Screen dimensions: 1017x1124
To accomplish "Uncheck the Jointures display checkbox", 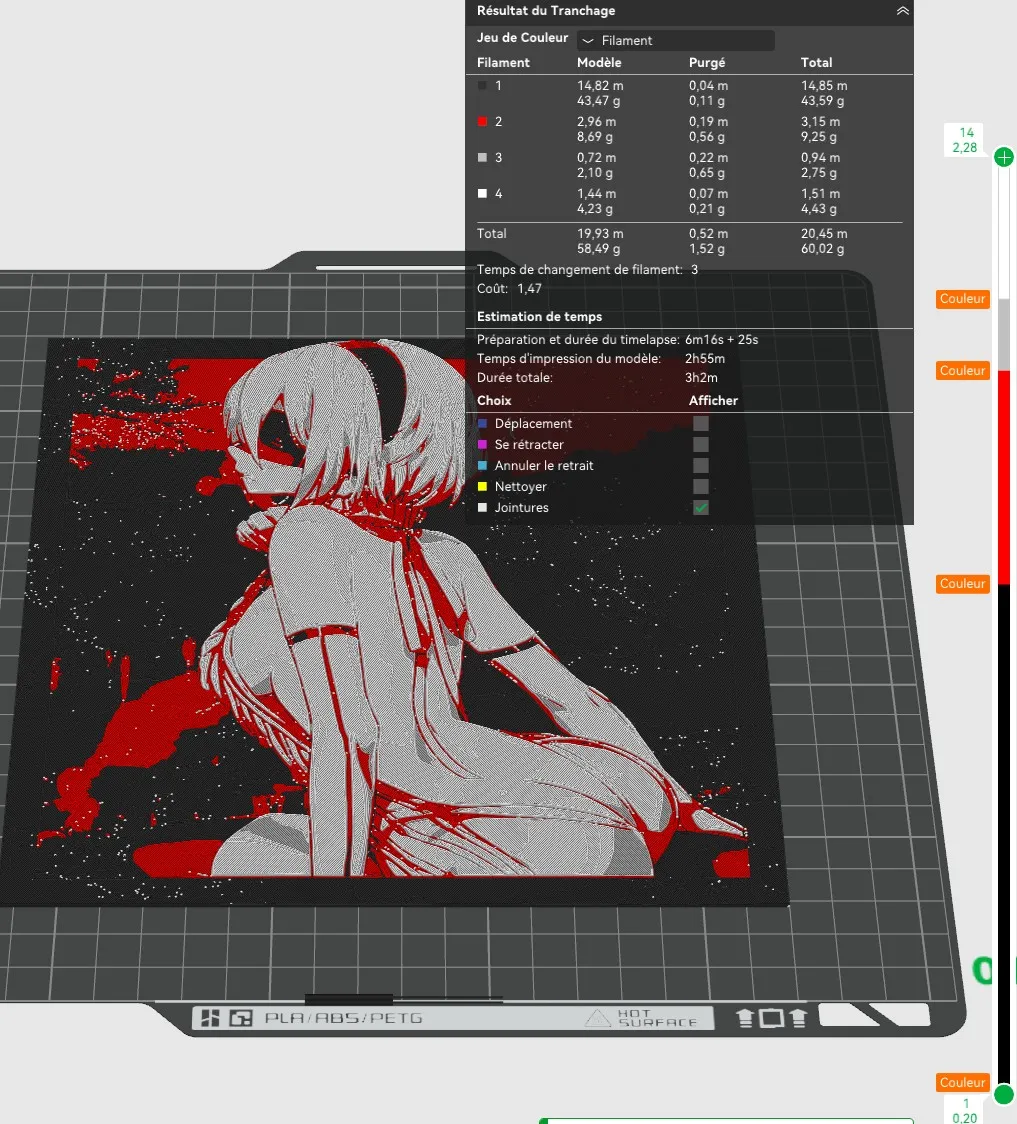I will [701, 508].
